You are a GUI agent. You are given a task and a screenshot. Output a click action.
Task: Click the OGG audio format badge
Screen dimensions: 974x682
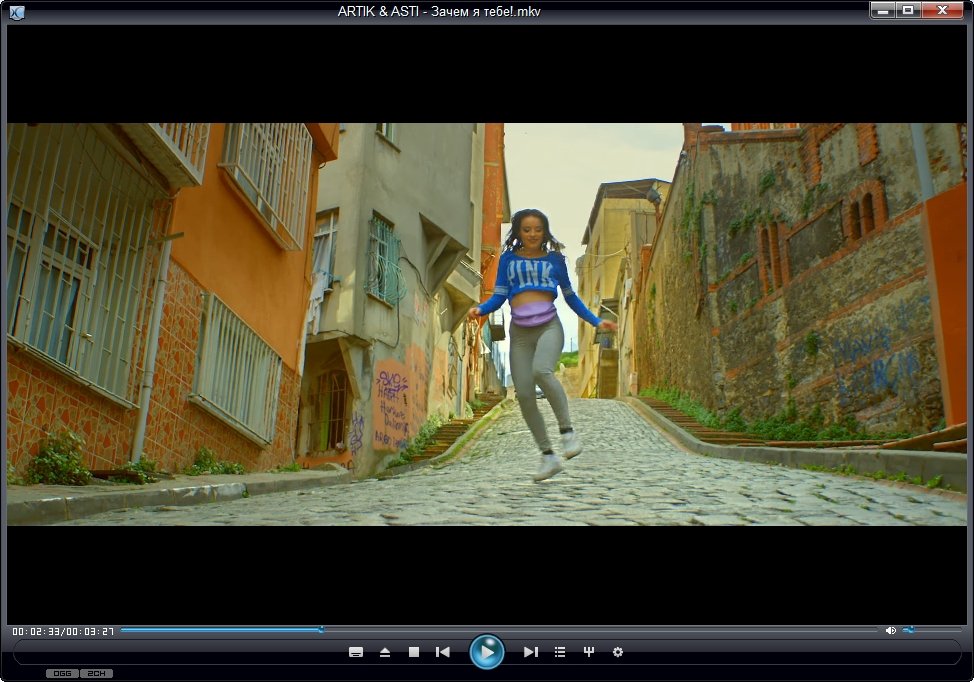62,673
